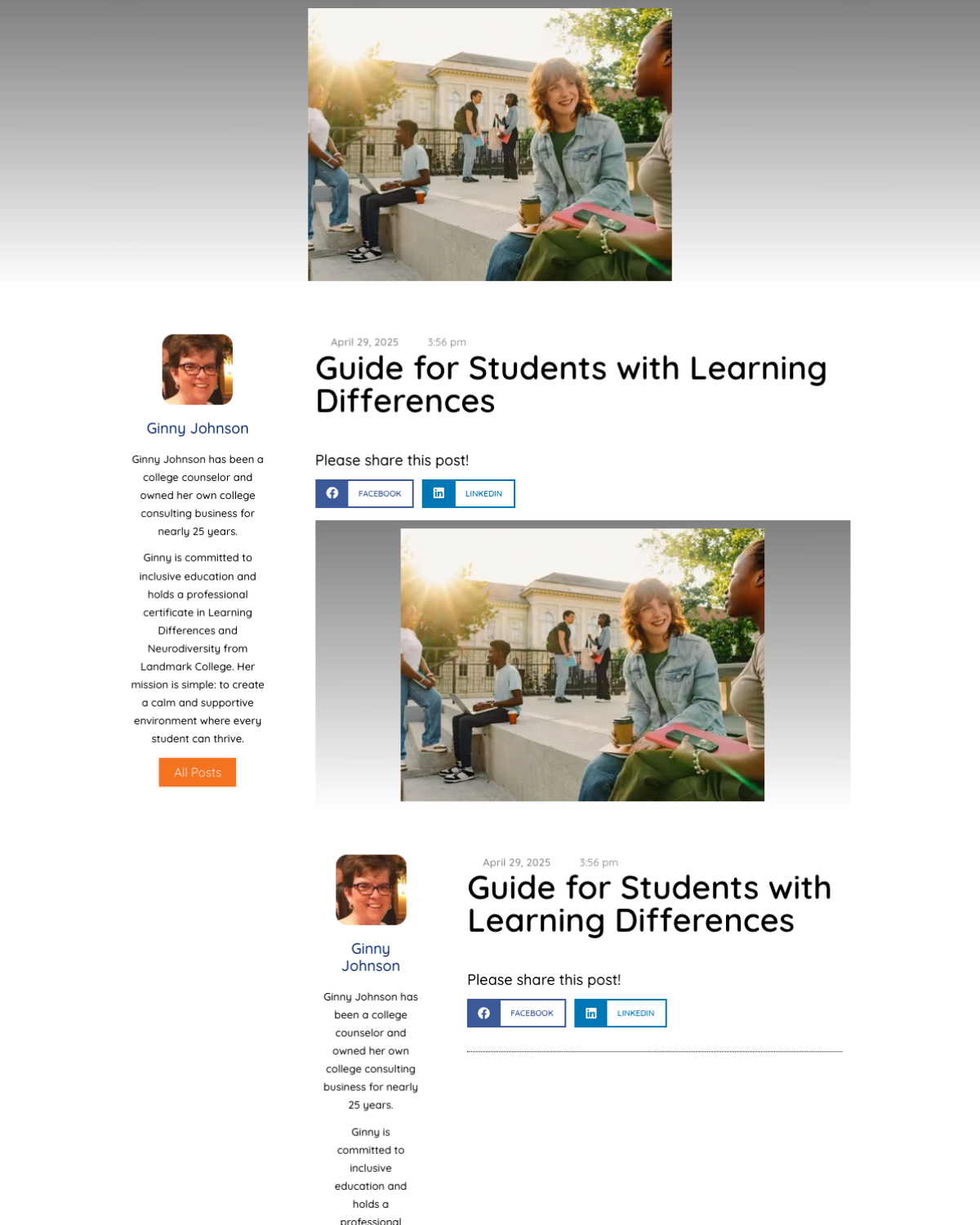Screen dimensions: 980x1225
Task: Click lower 'Guide for Students' post title
Action: tap(649, 904)
